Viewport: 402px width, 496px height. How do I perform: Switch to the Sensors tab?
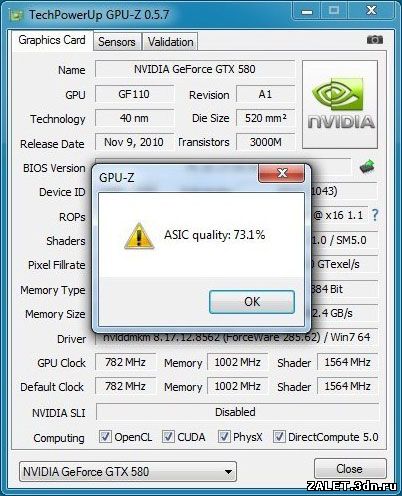(117, 42)
